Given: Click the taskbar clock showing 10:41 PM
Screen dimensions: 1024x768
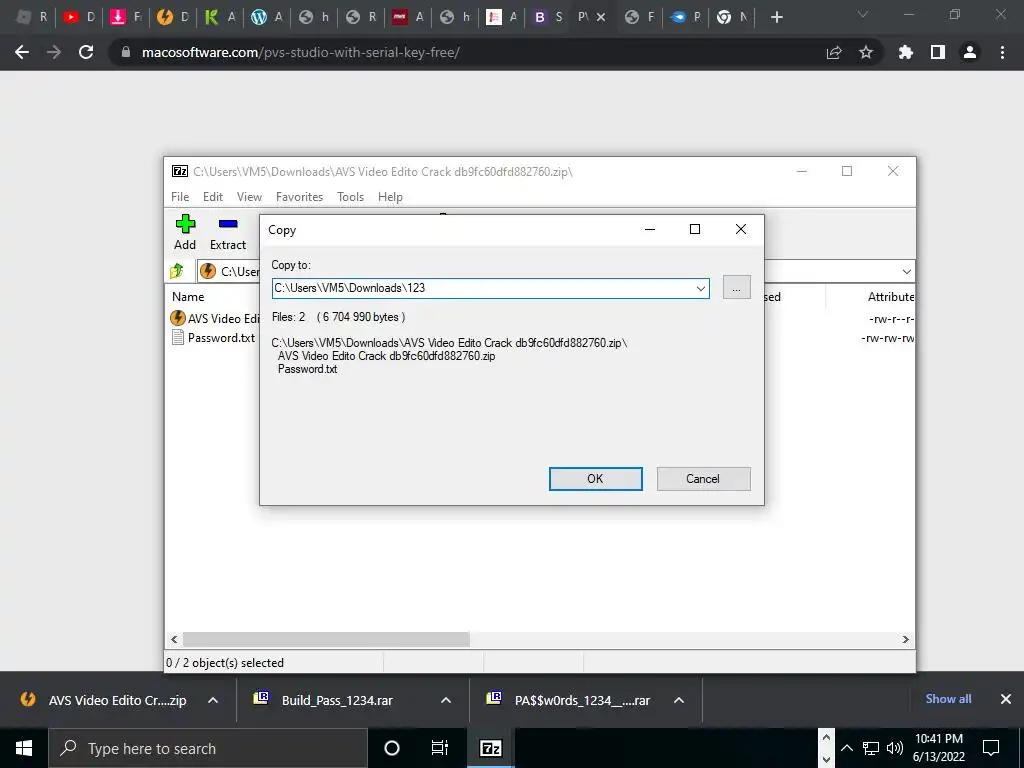Looking at the screenshot, I should 938,748.
